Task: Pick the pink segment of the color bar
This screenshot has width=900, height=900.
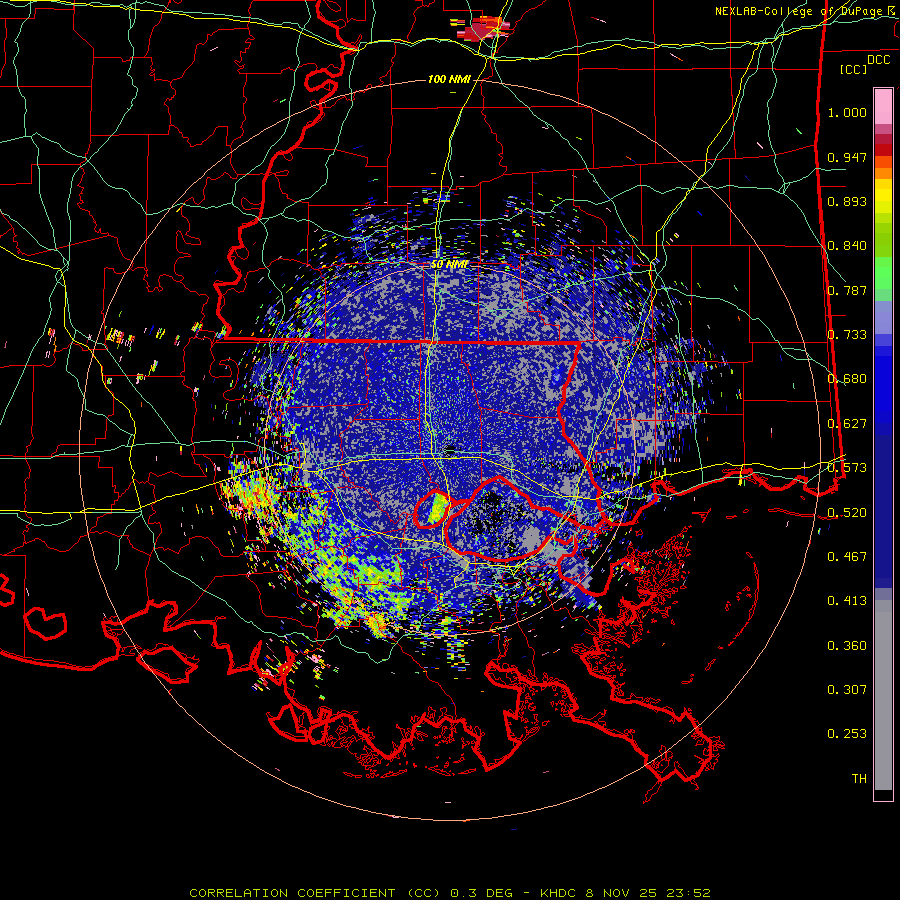Action: [x=883, y=107]
